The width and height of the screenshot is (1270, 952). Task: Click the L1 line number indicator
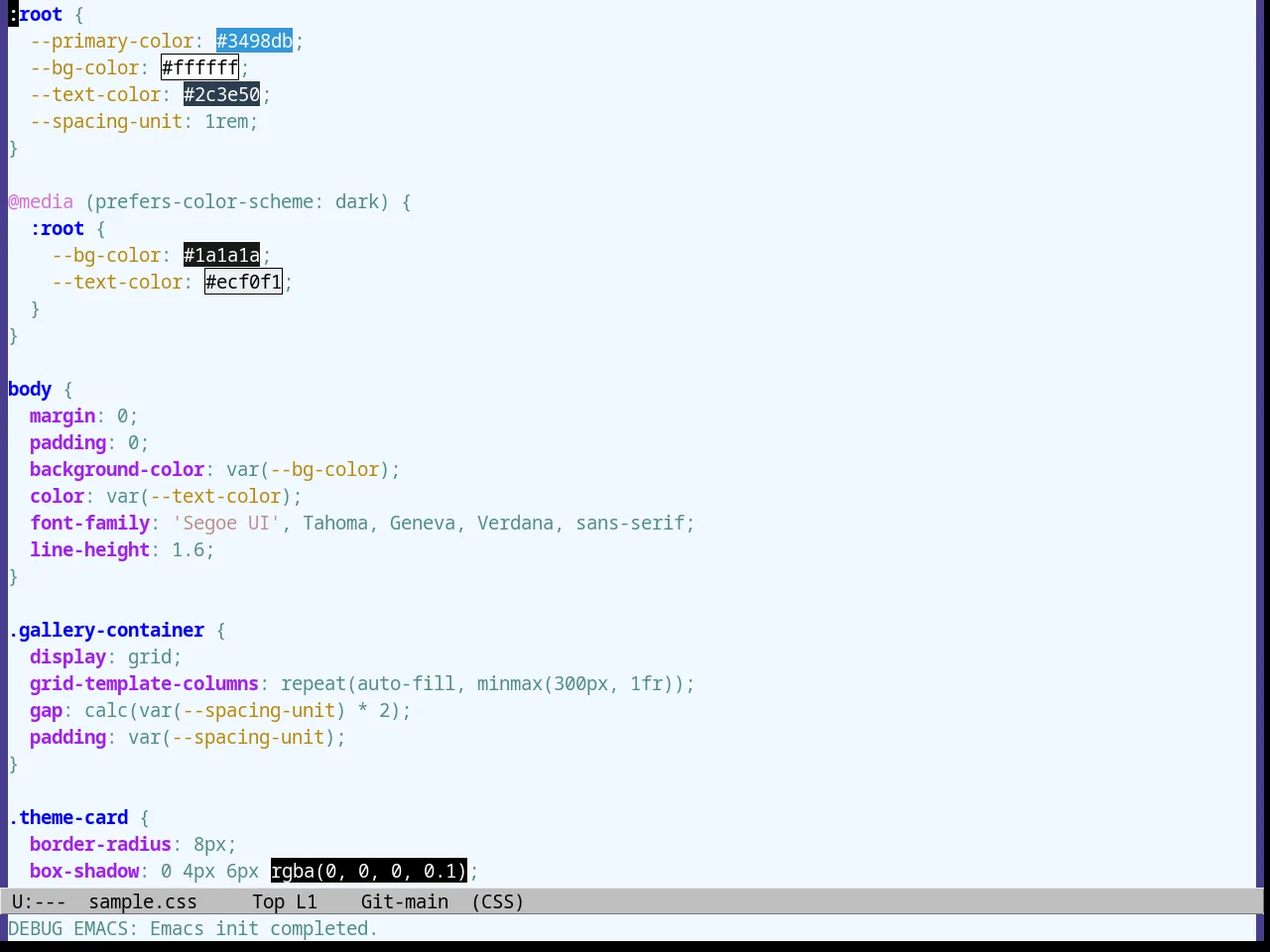click(x=307, y=901)
